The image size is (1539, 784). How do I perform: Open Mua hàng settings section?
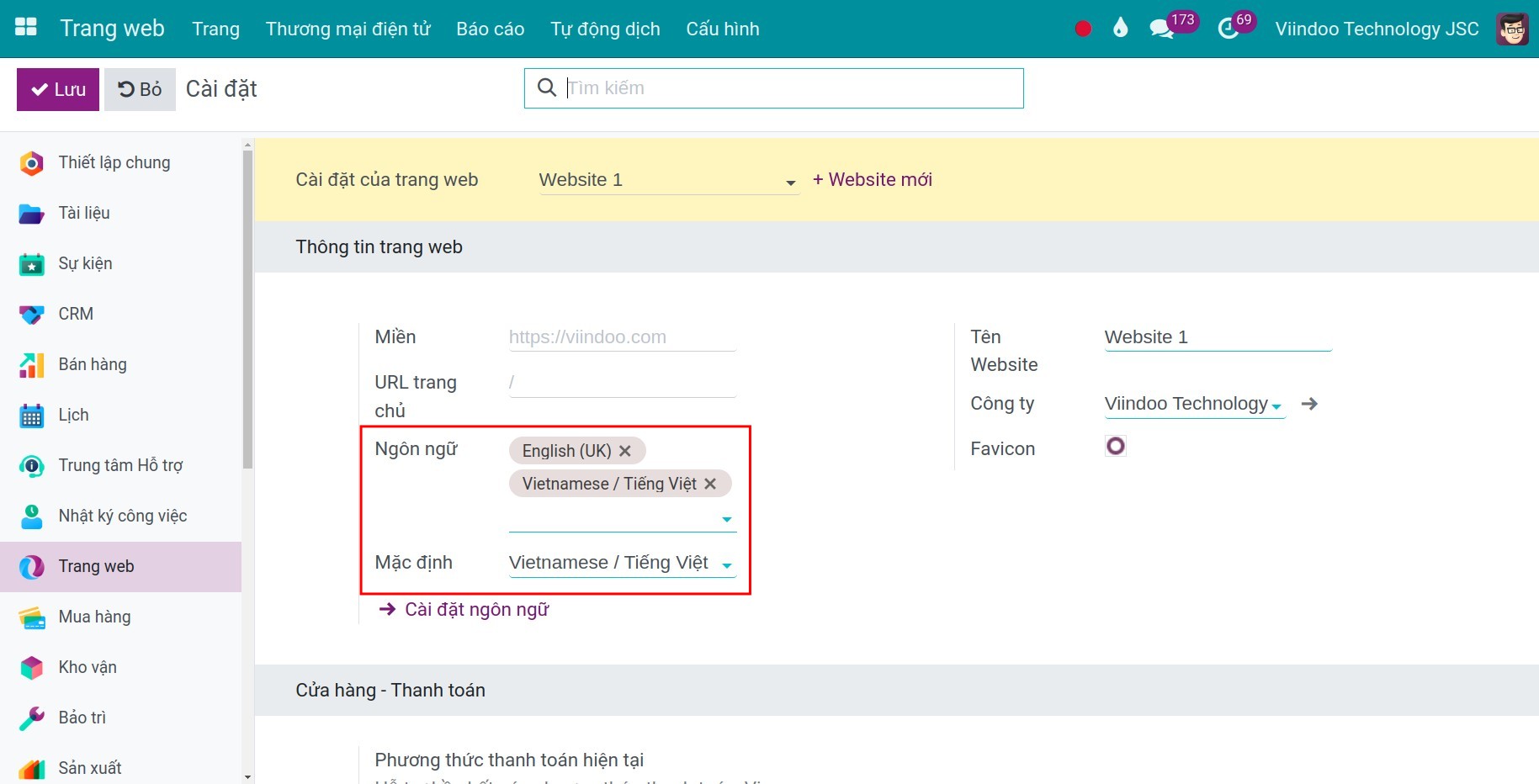click(121, 617)
